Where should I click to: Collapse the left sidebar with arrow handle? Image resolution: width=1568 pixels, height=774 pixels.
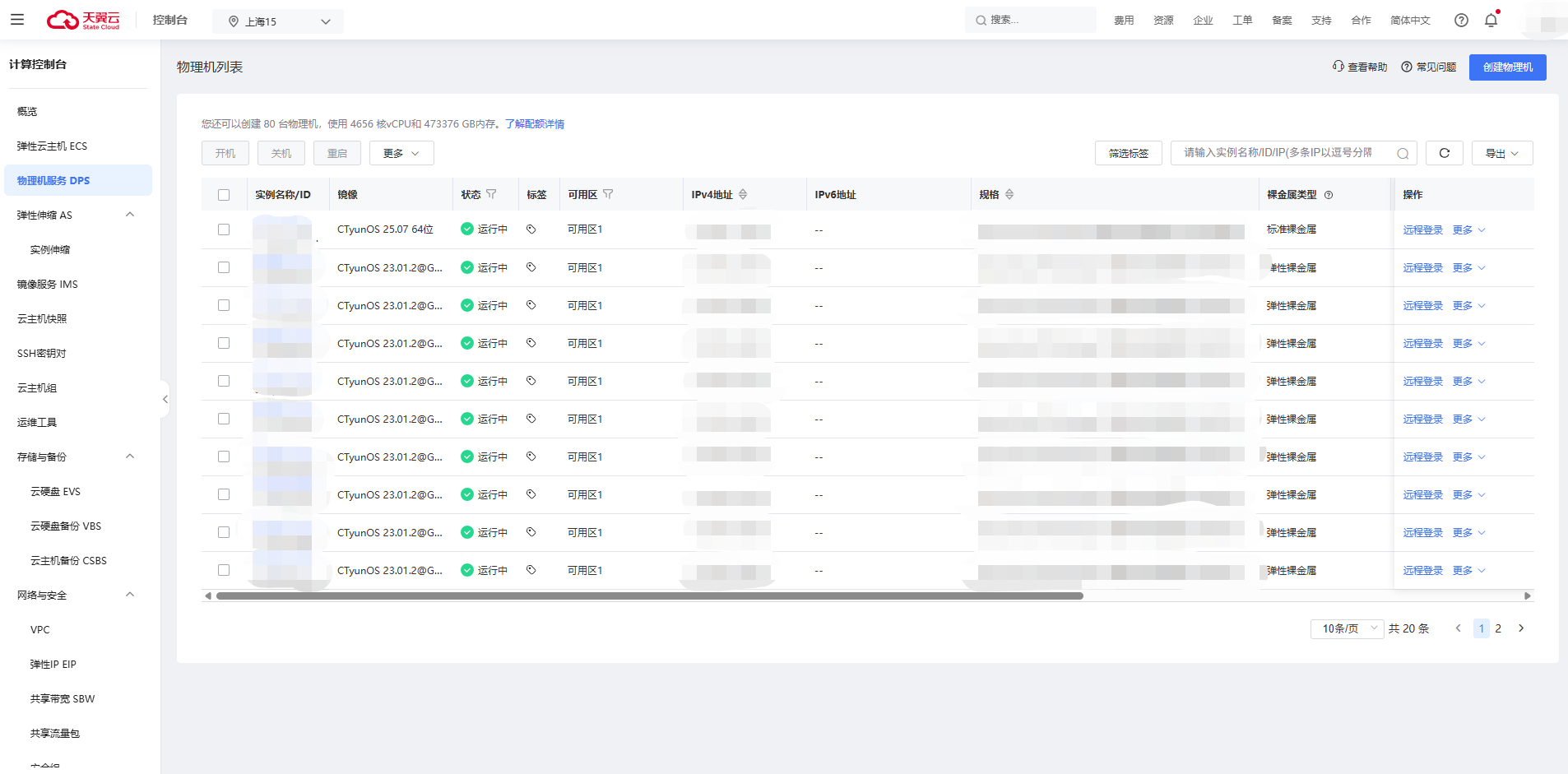165,399
